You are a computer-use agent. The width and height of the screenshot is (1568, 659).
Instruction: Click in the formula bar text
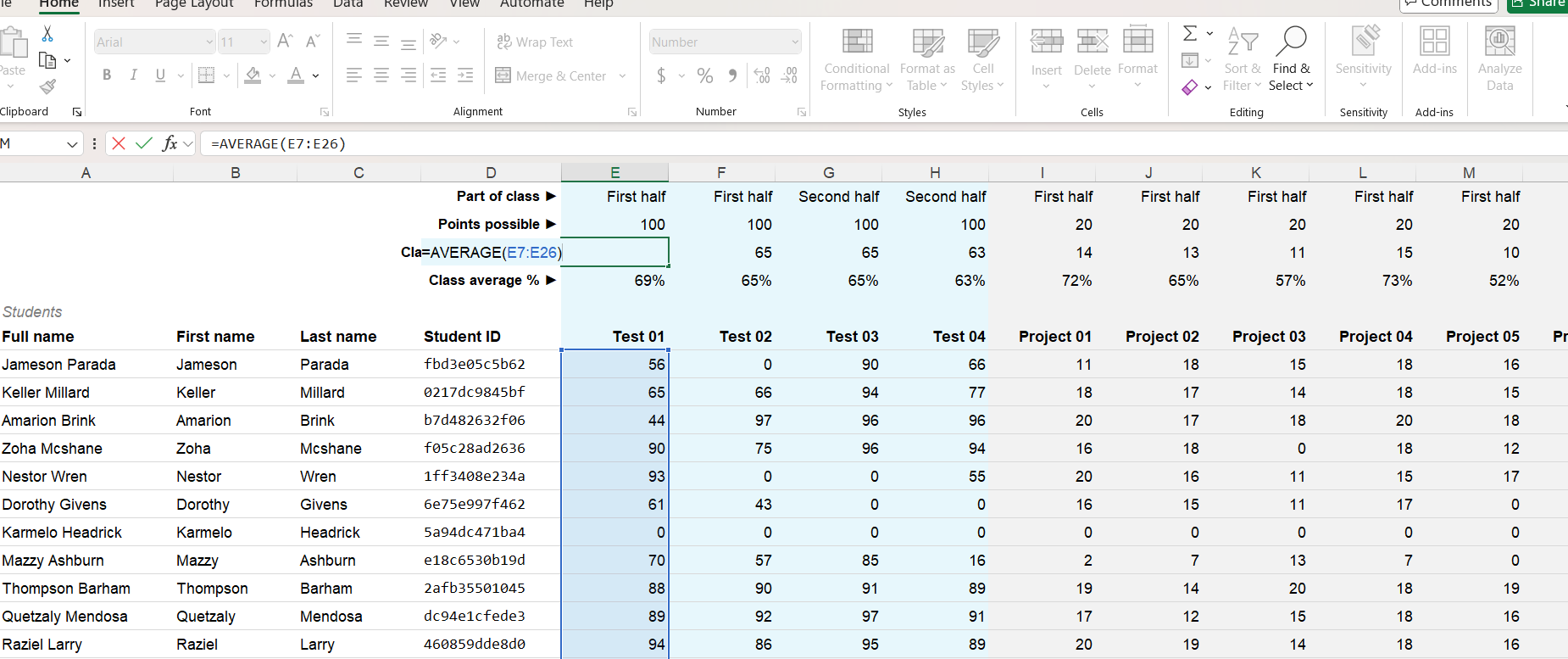[x=278, y=144]
